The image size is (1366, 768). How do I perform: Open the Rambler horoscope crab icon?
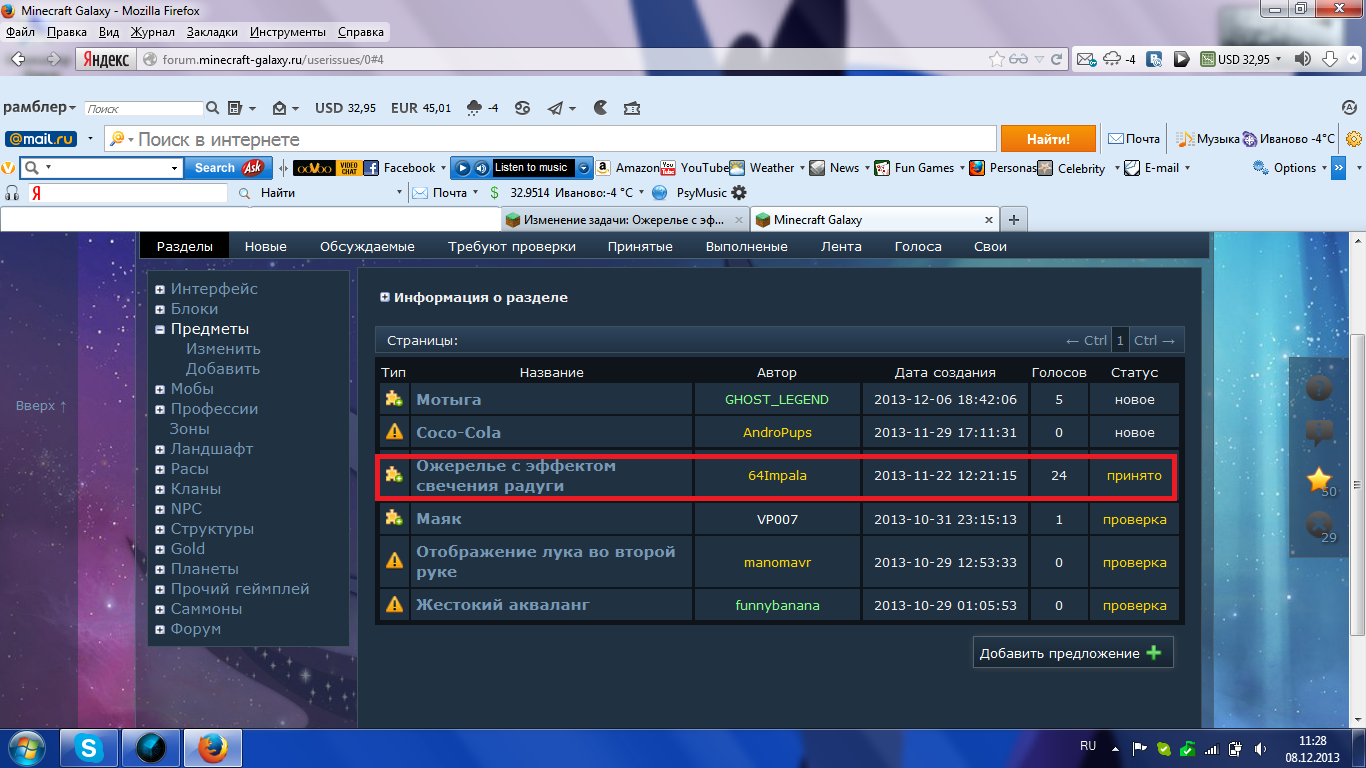pos(522,108)
